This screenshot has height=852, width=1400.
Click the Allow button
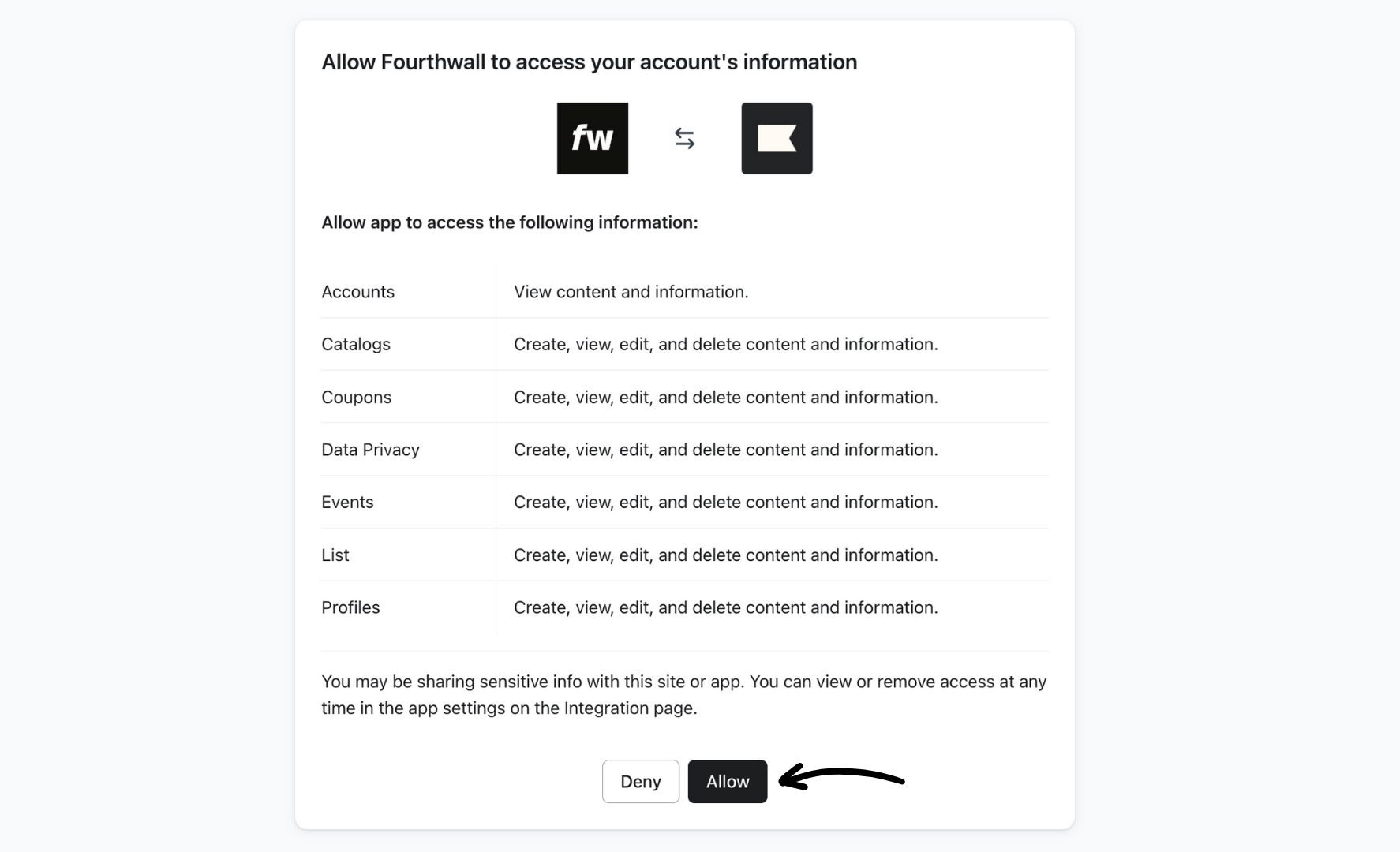click(x=727, y=781)
